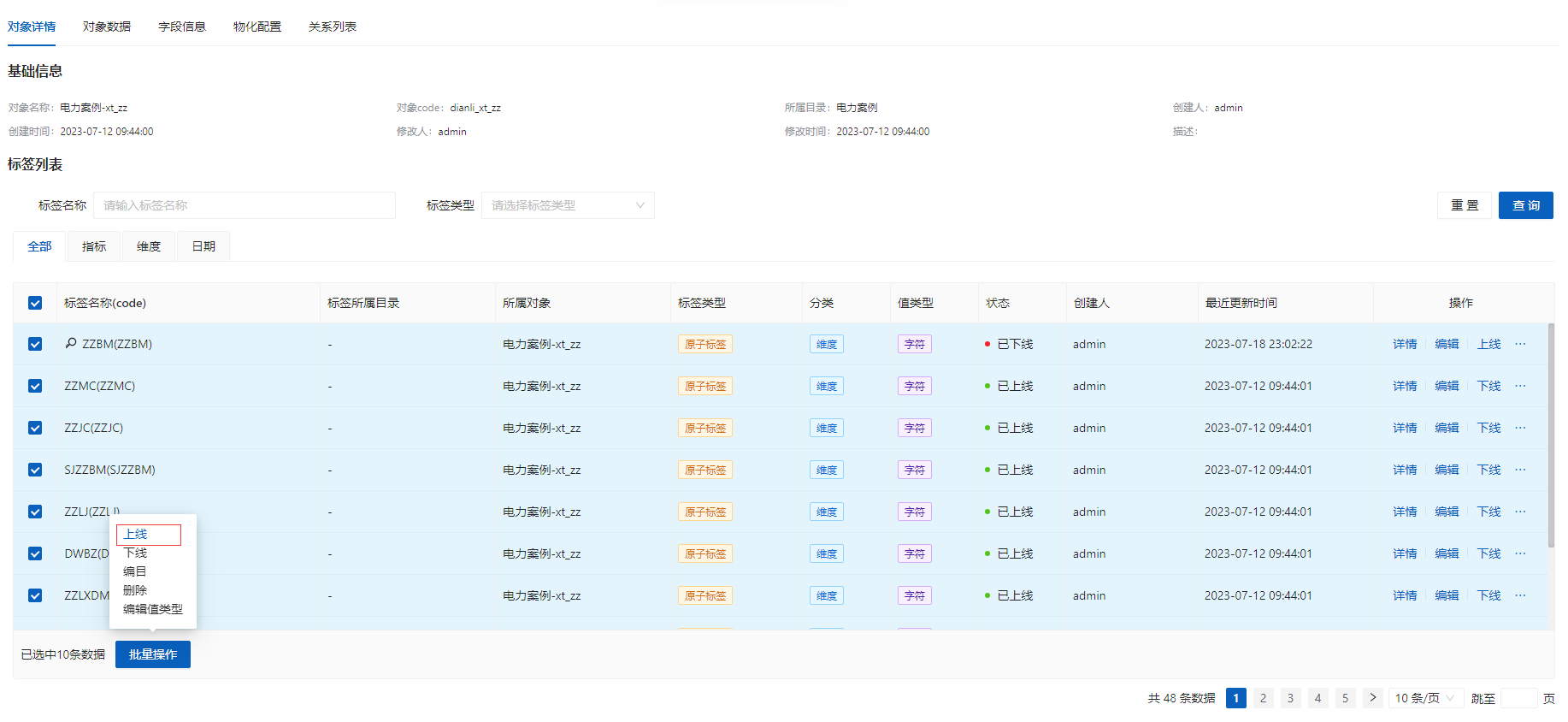This screenshot has height=722, width=1568.
Task: Go to next page arrow in pagination
Action: (1372, 698)
